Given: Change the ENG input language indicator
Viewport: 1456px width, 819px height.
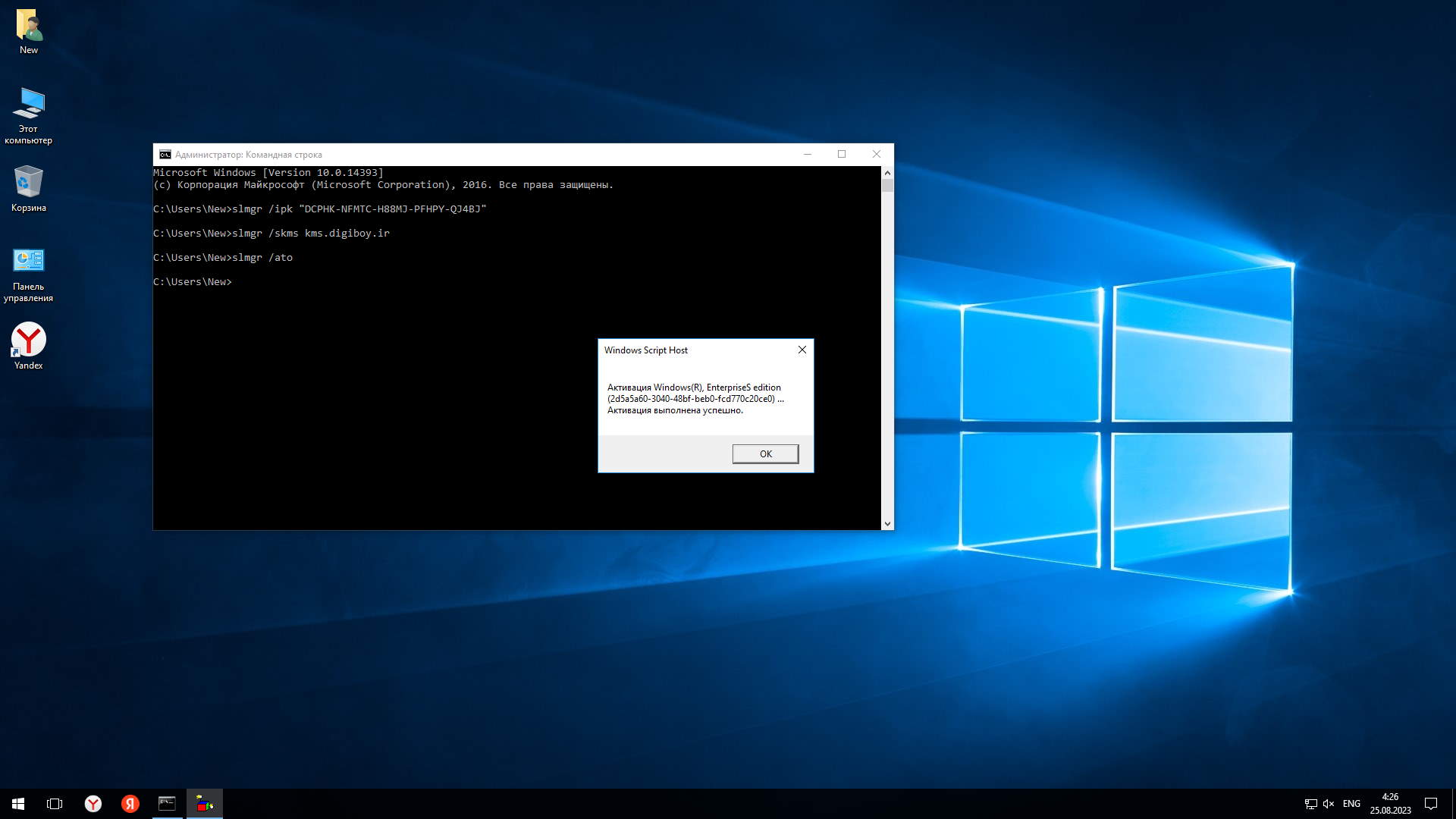Looking at the screenshot, I should (1351, 804).
